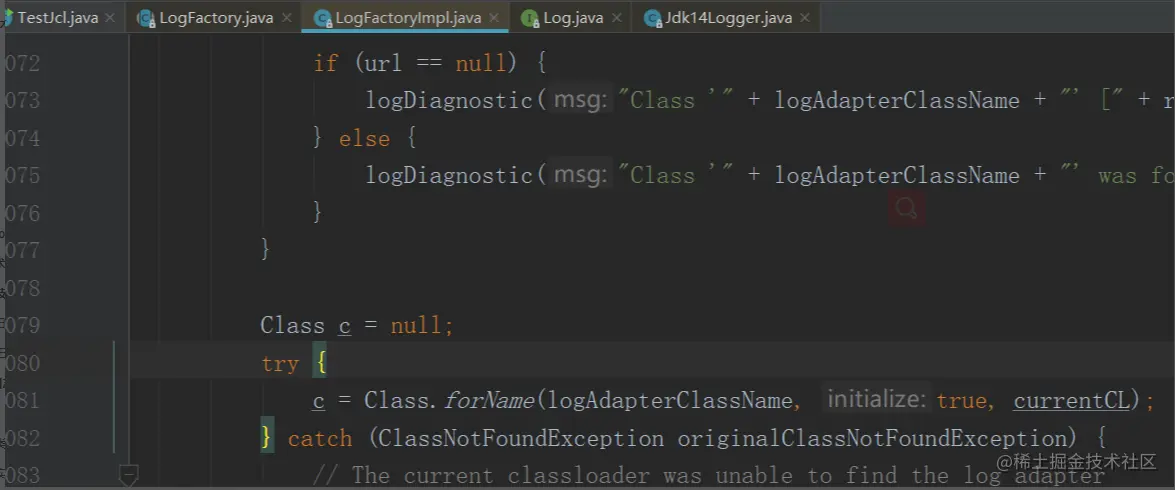
Task: Click ClassNotFoundException in the catch clause
Action: pos(521,438)
